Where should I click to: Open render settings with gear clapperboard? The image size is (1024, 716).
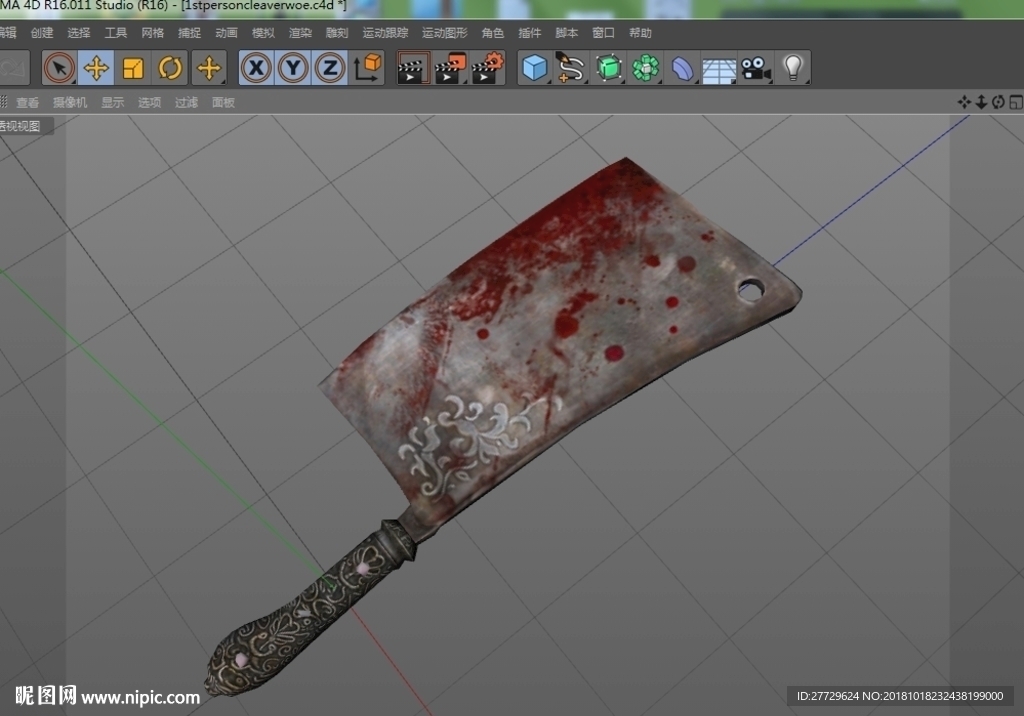point(488,68)
